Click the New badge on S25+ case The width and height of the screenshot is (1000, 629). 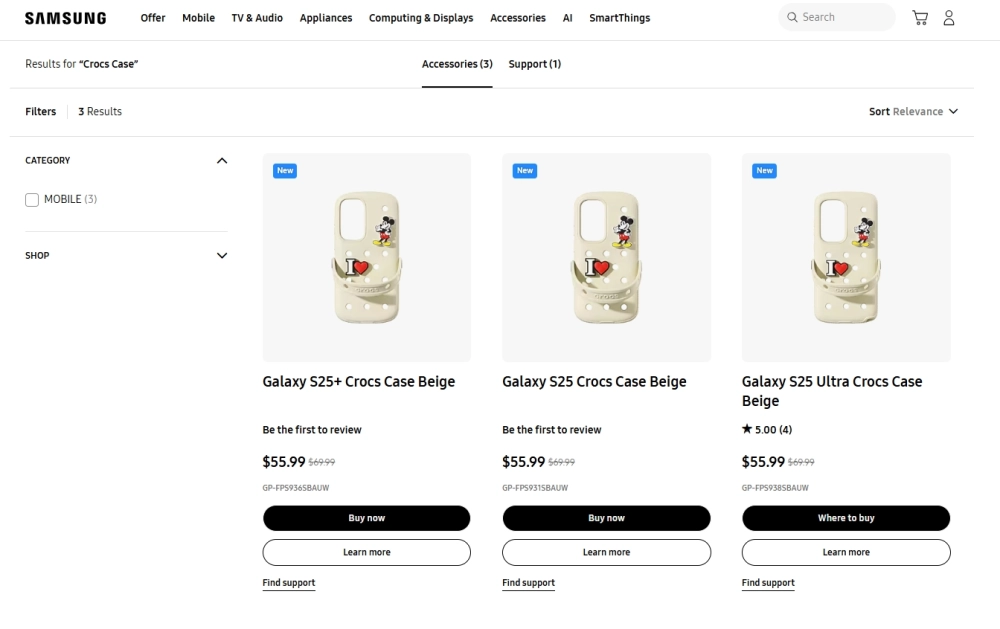[285, 171]
